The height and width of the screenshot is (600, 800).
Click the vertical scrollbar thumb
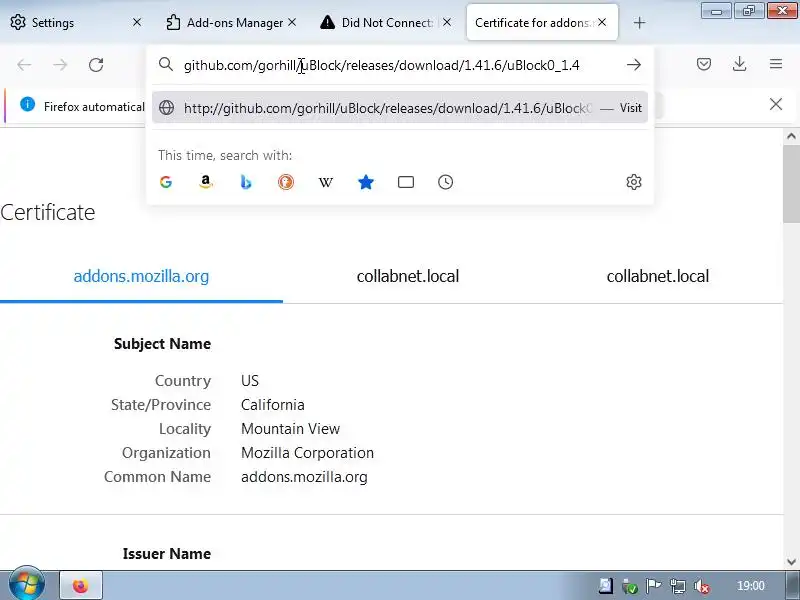[x=791, y=184]
